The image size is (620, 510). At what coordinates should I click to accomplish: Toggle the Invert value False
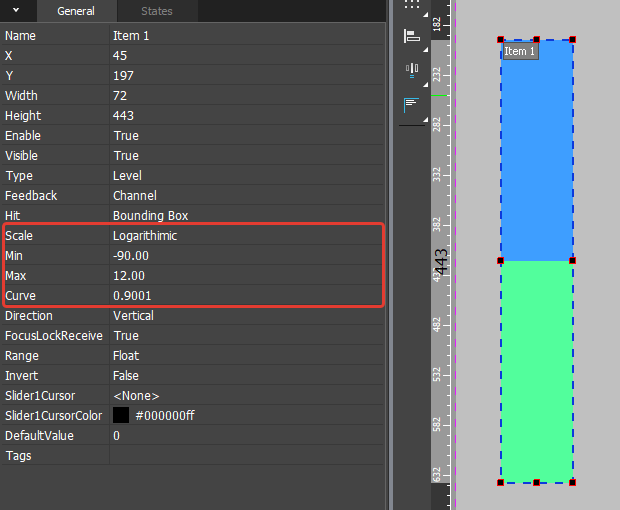(246, 376)
